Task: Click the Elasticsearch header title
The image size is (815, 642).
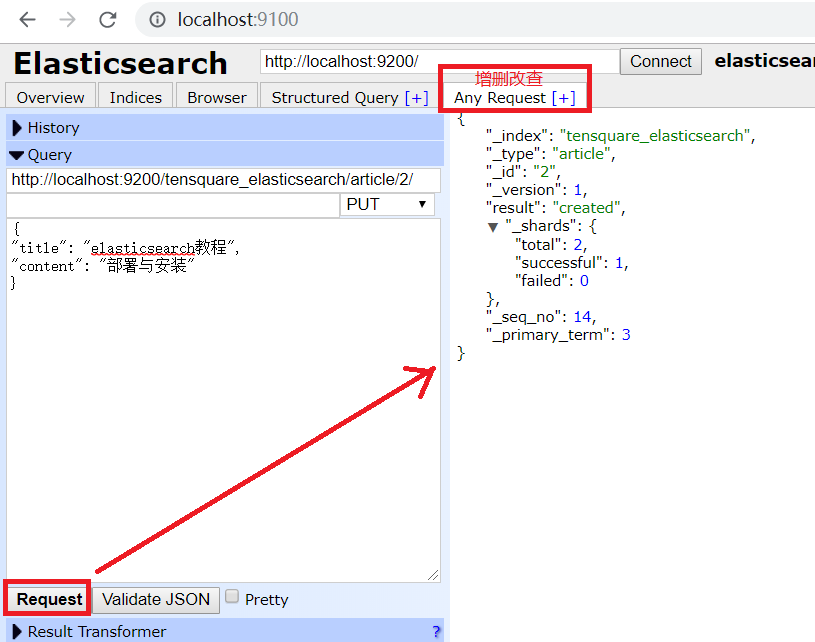Action: (120, 63)
